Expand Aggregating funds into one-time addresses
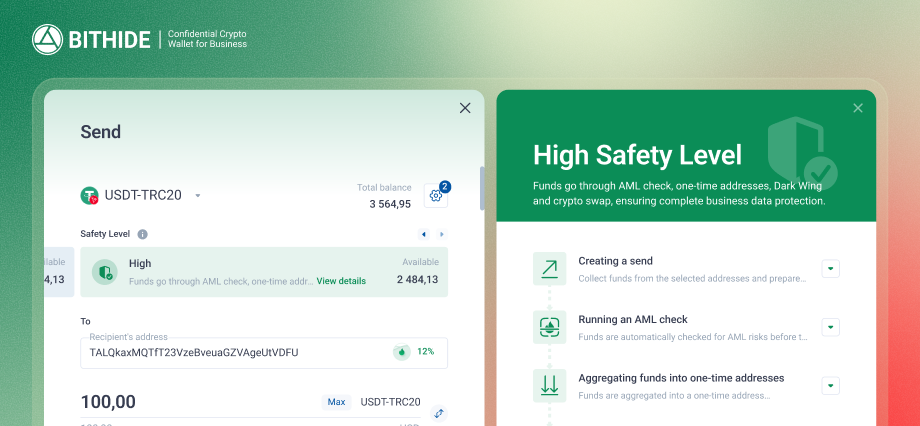Screen dimensions: 920x426 (x=830, y=385)
